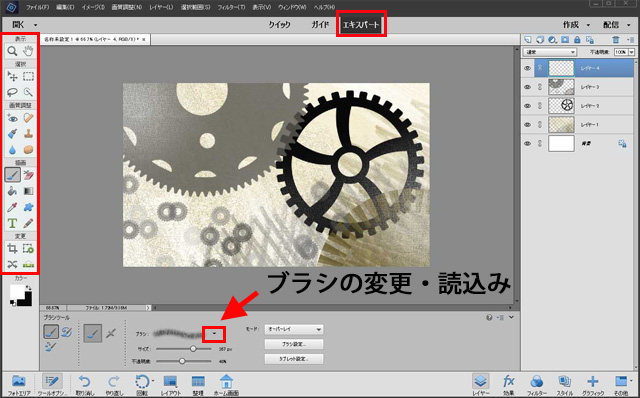Select the Paint Bucket tool

12,191
